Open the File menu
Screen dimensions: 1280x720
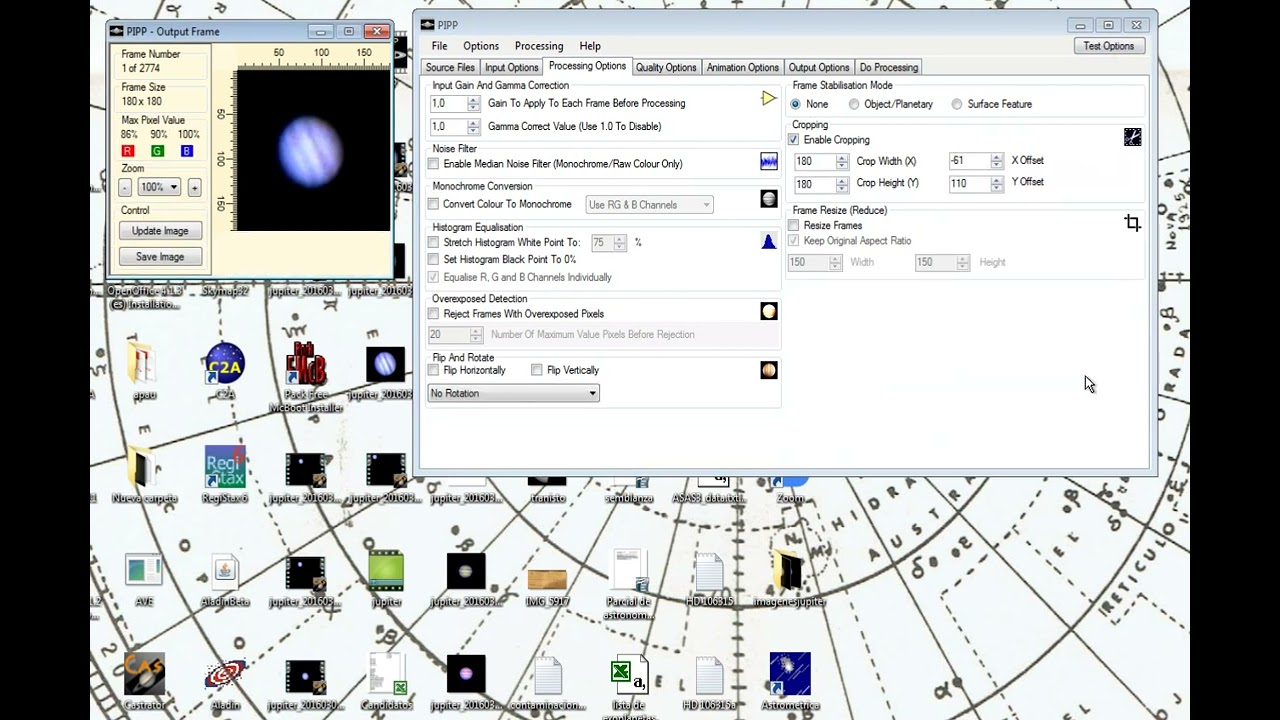(439, 46)
